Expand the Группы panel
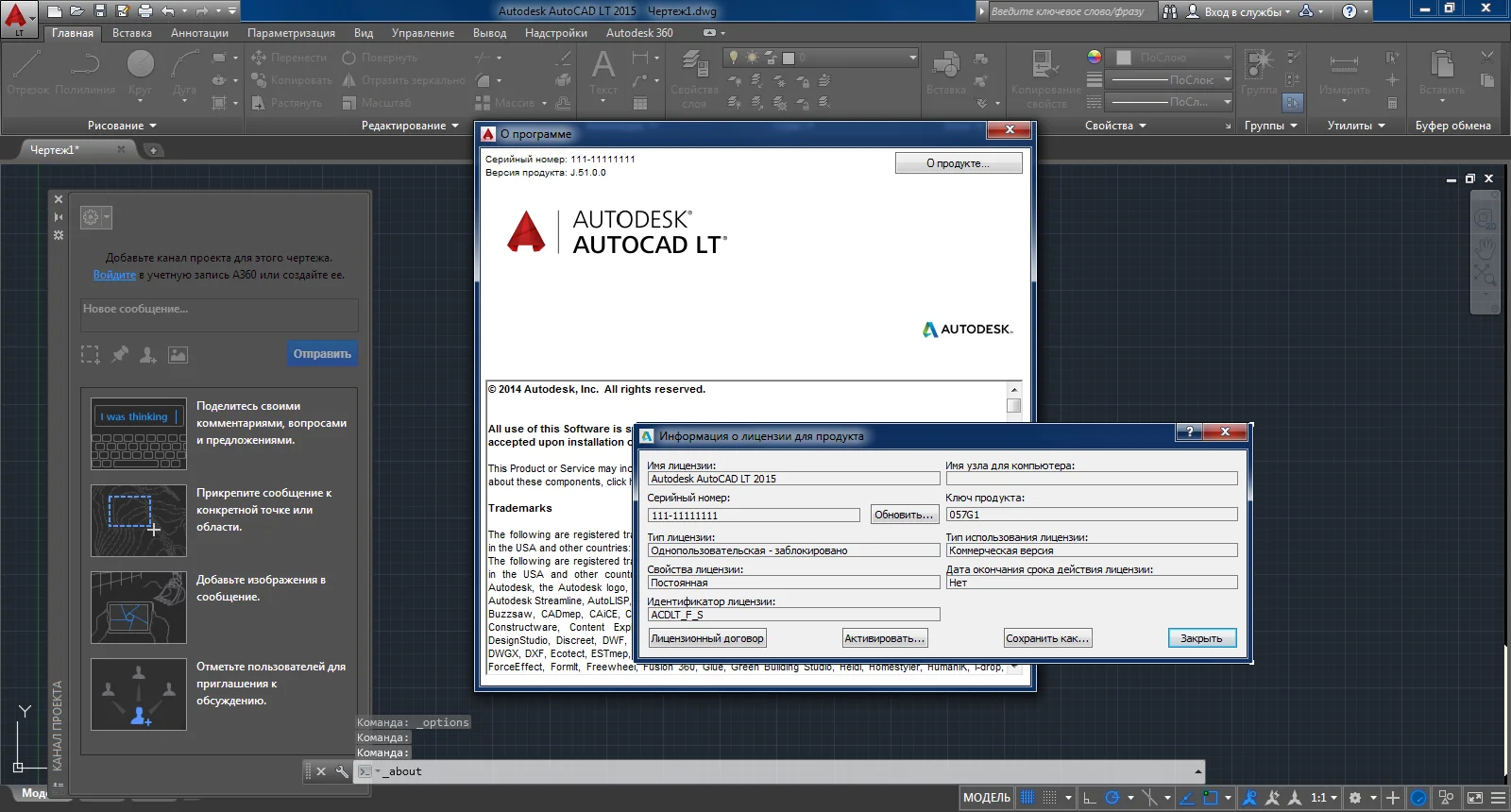This screenshot has height=812, width=1511. coord(1271,126)
